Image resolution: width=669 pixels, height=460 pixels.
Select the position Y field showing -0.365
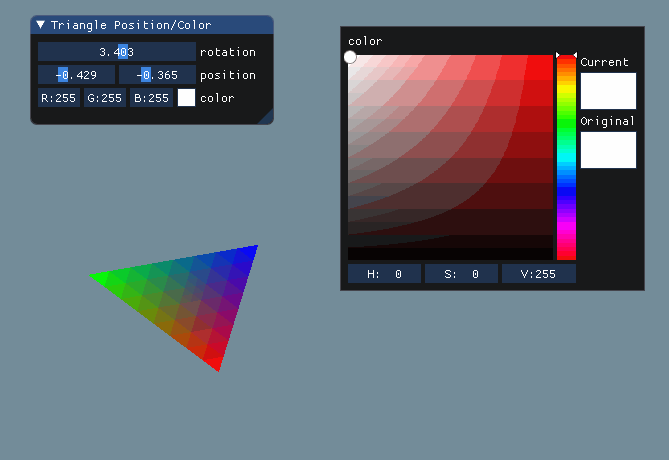click(157, 75)
